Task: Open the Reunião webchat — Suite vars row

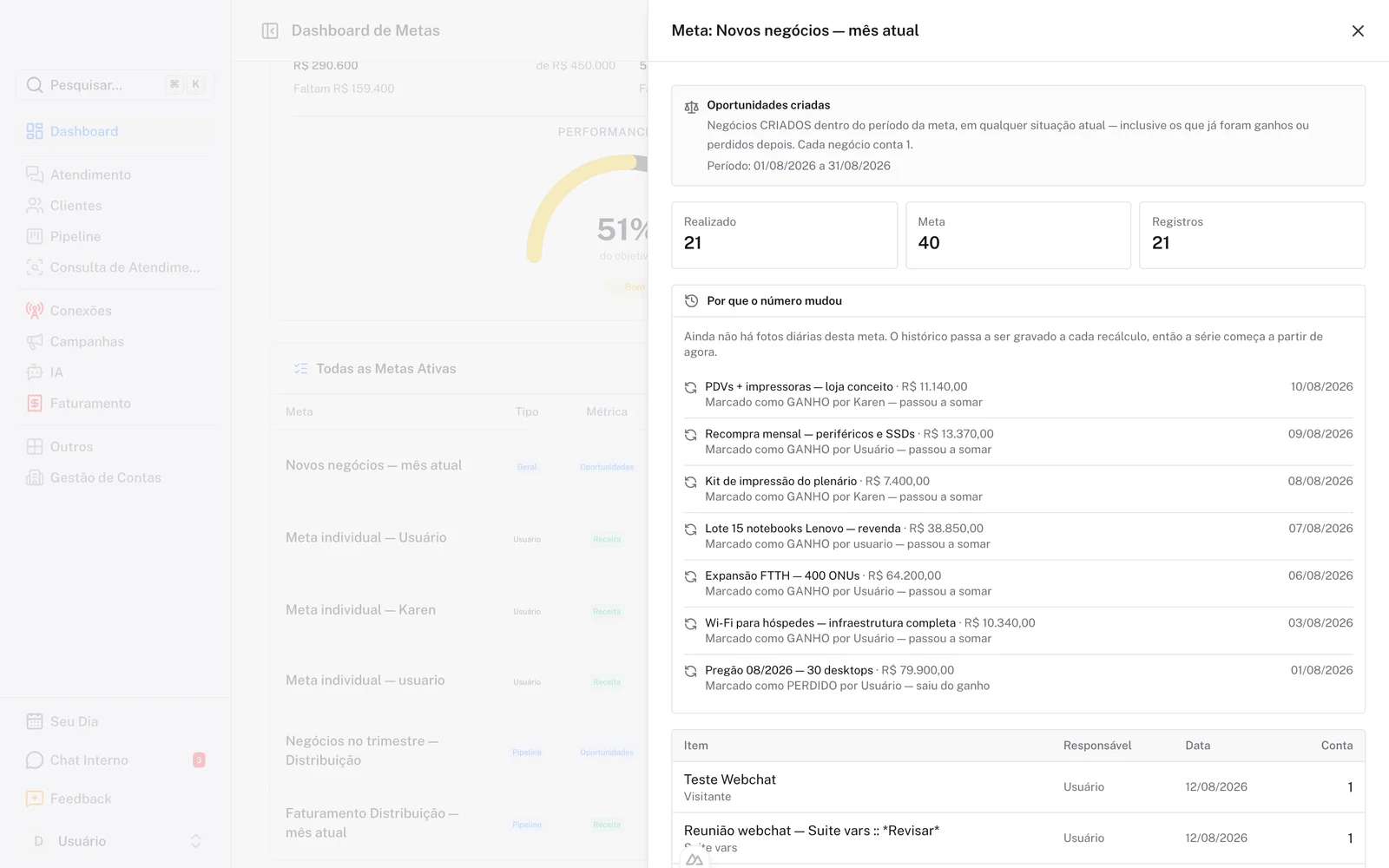Action: [x=1018, y=838]
